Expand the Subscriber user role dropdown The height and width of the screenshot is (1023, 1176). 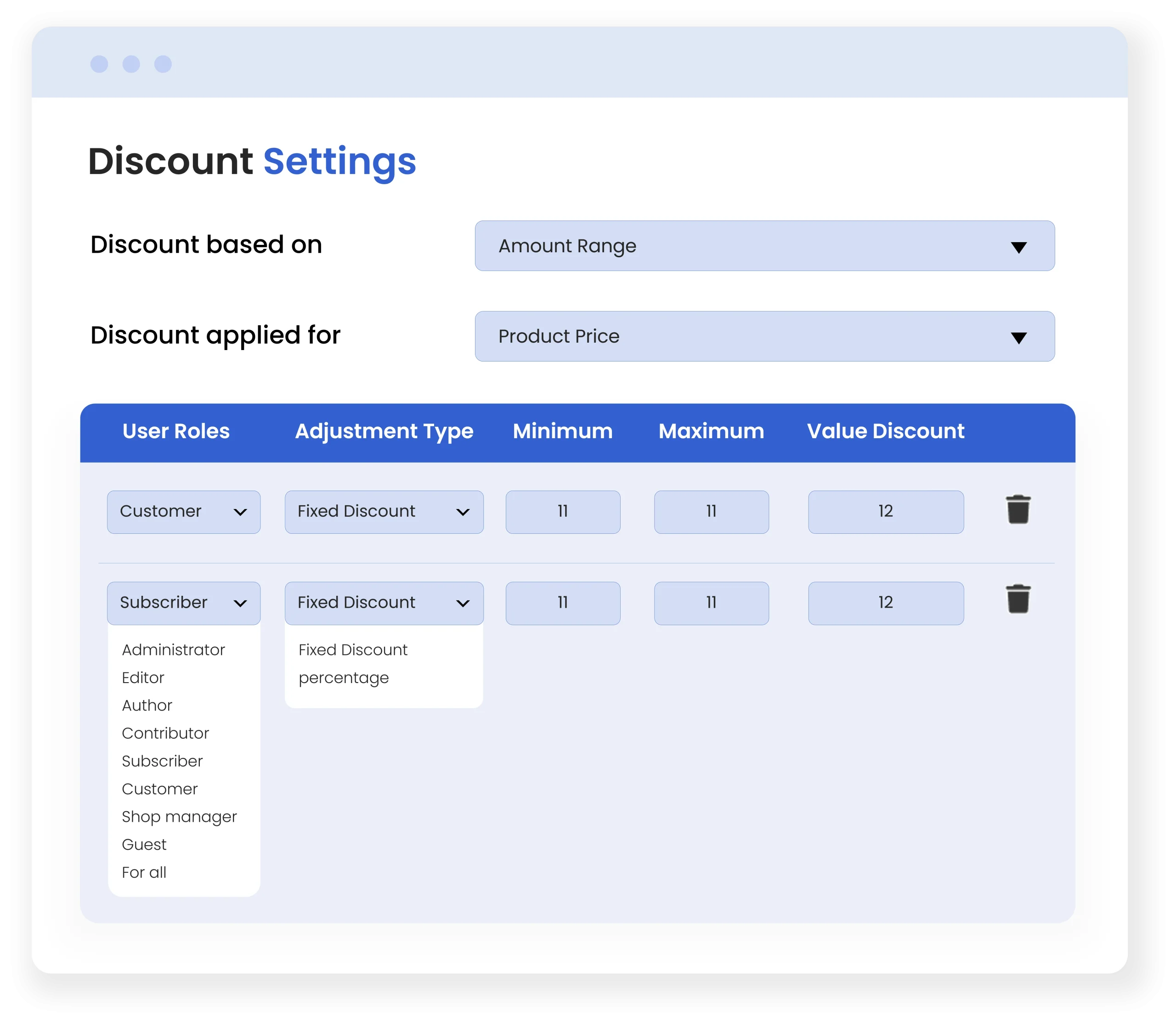183,603
